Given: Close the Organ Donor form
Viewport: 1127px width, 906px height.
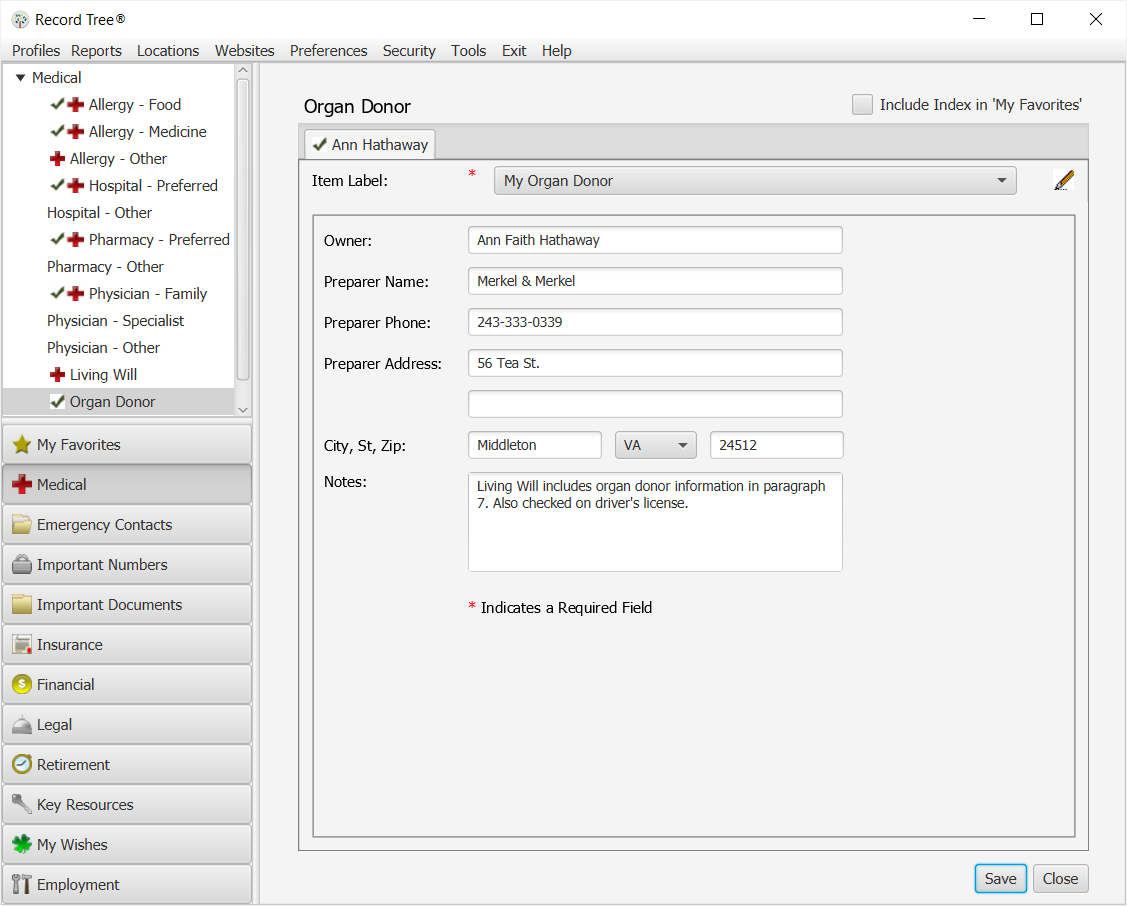Looking at the screenshot, I should coord(1060,878).
